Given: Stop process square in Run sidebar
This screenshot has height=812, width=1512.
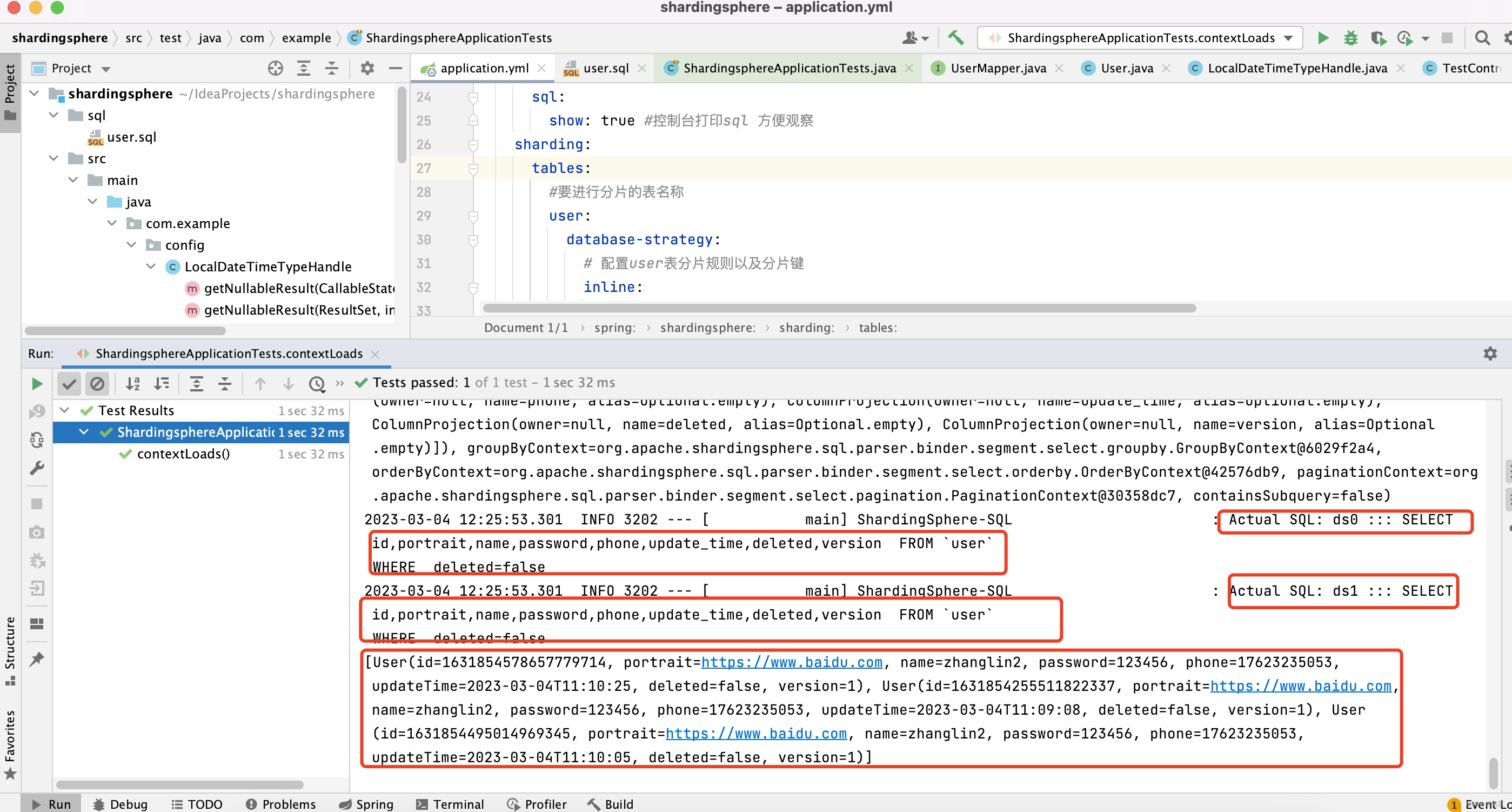Looking at the screenshot, I should click(37, 504).
